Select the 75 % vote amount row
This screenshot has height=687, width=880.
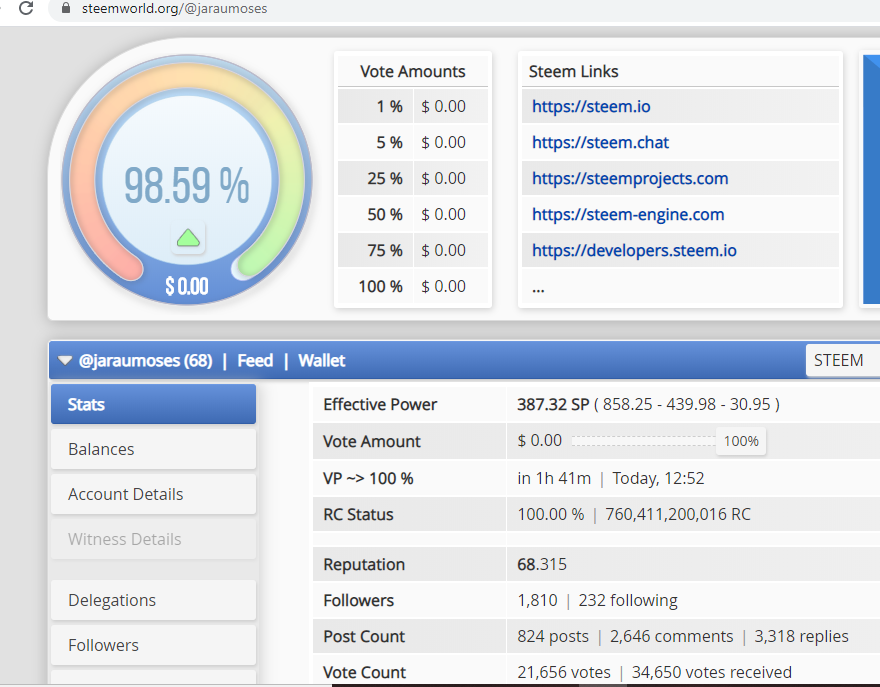pyautogui.click(x=412, y=250)
